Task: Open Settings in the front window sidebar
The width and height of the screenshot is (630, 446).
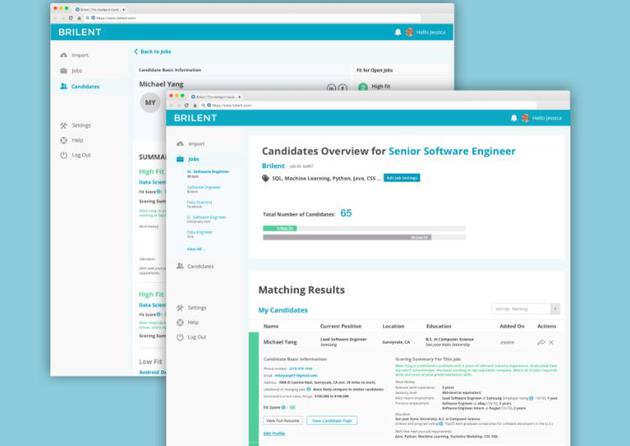Action: (197, 308)
